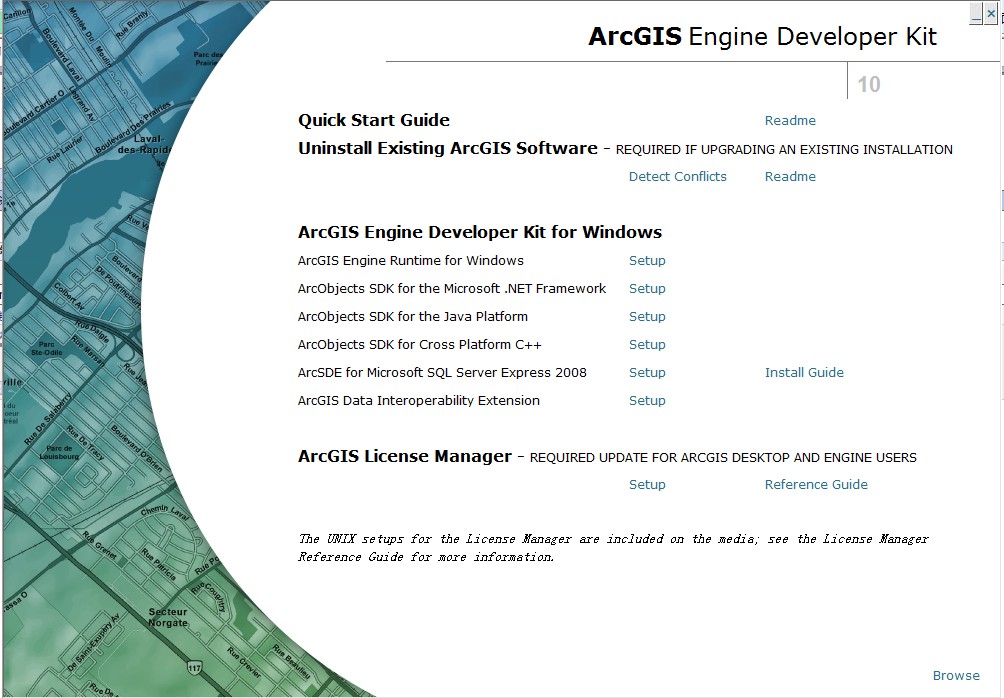Open Readme for Uninstall Existing ArcGIS Software
This screenshot has width=1004, height=698.
click(789, 176)
